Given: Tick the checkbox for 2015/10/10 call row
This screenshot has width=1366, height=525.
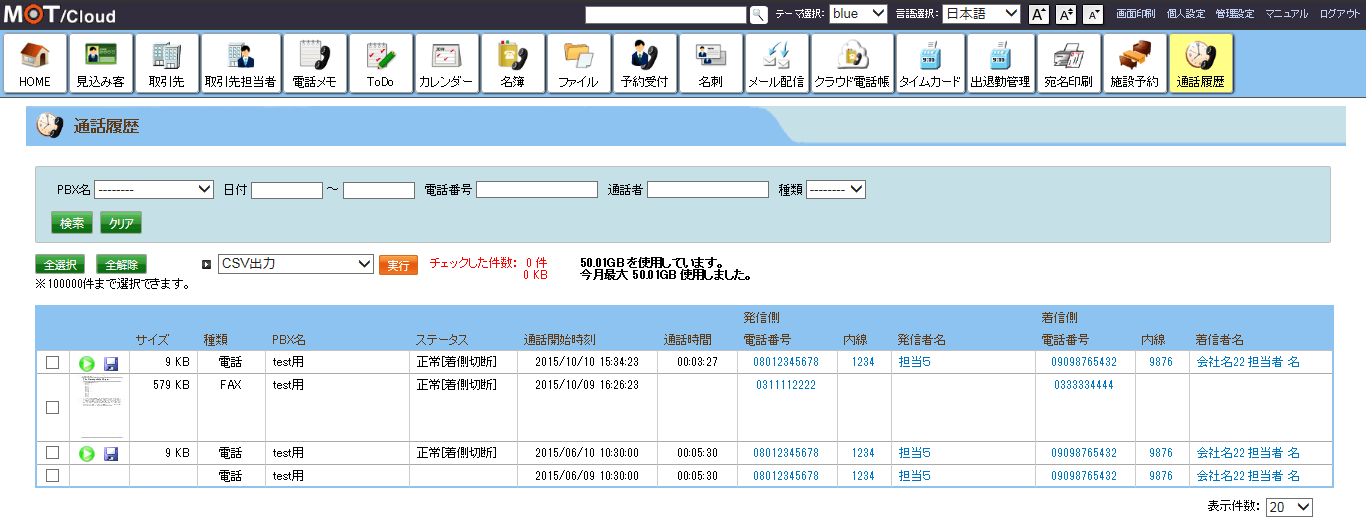Looking at the screenshot, I should coord(52,362).
